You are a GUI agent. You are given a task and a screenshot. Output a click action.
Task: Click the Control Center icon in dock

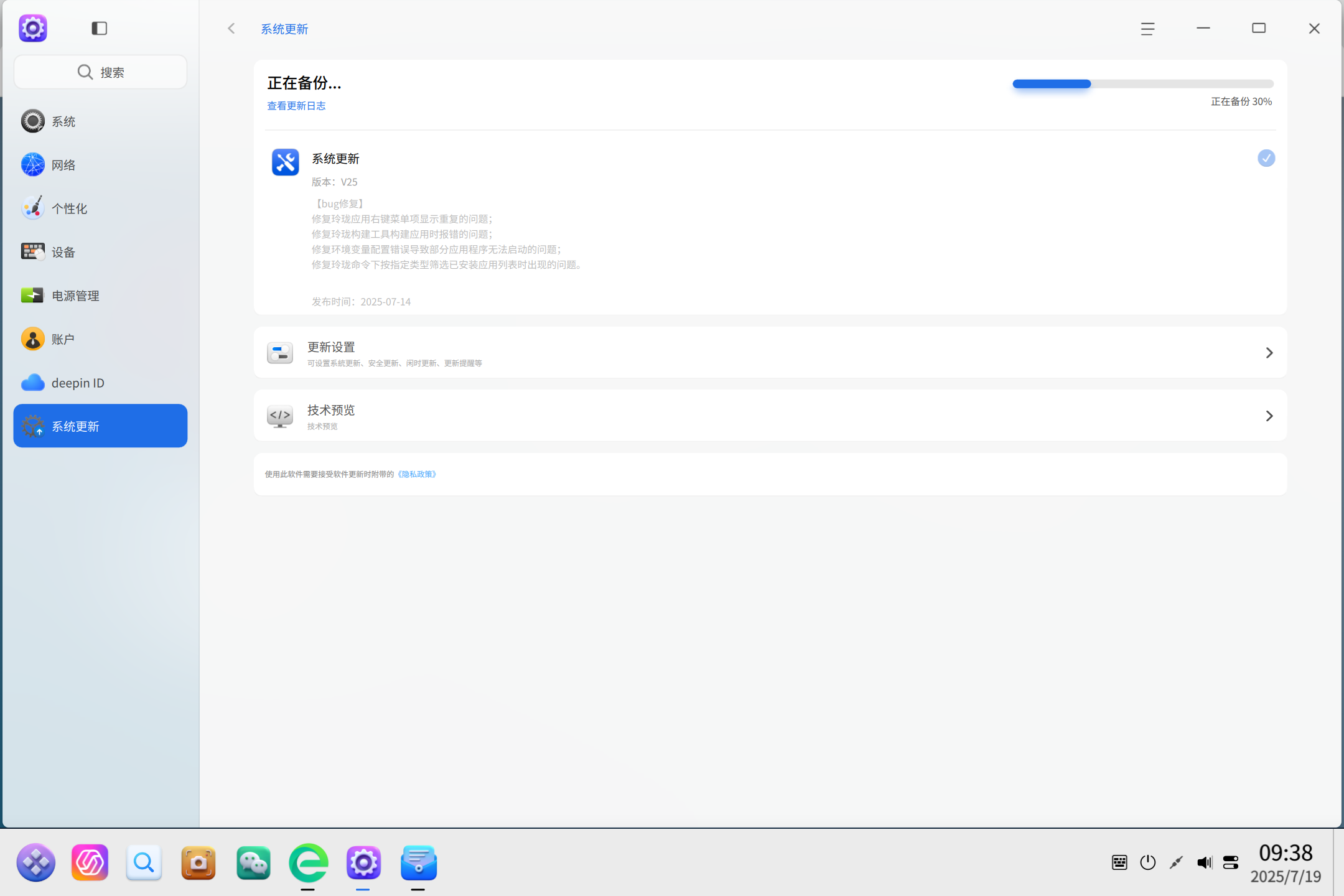(364, 862)
